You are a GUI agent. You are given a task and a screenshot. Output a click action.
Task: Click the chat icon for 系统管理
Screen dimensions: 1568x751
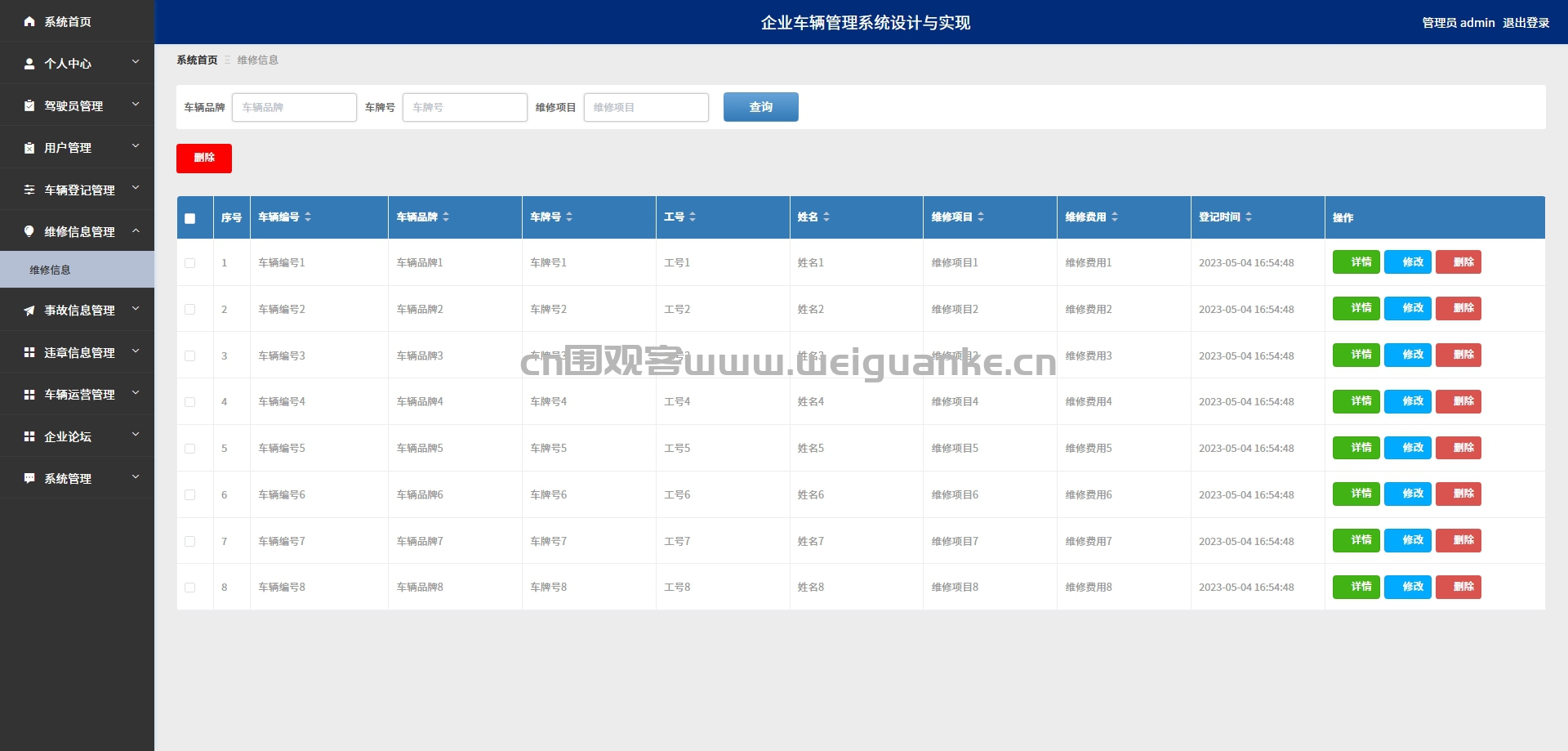pos(29,478)
